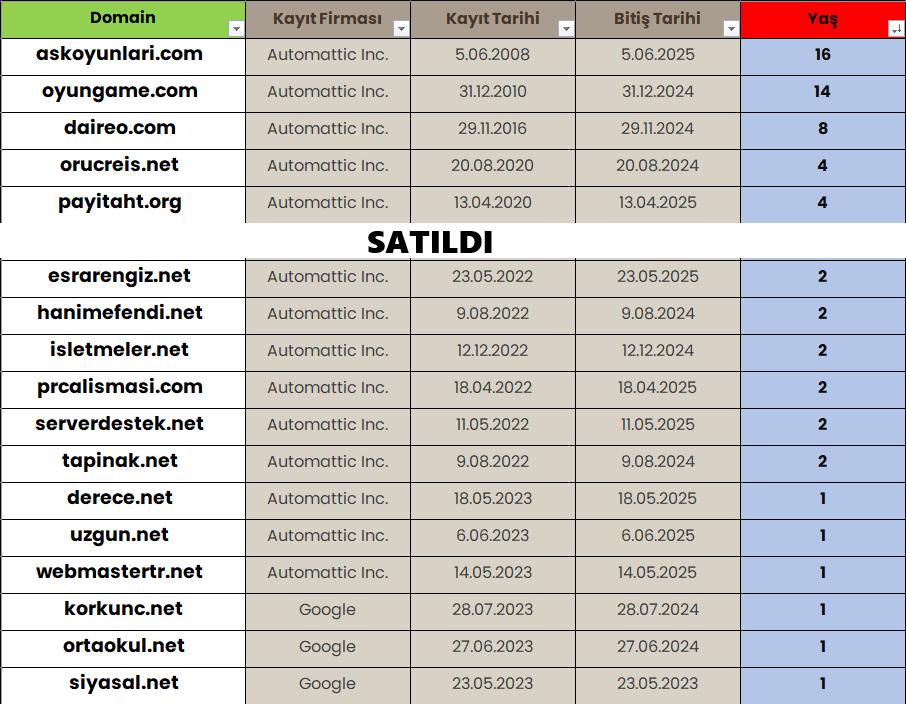Open the Bitiş Tarihi filter dropdown
This screenshot has height=704, width=906.
pos(731,28)
